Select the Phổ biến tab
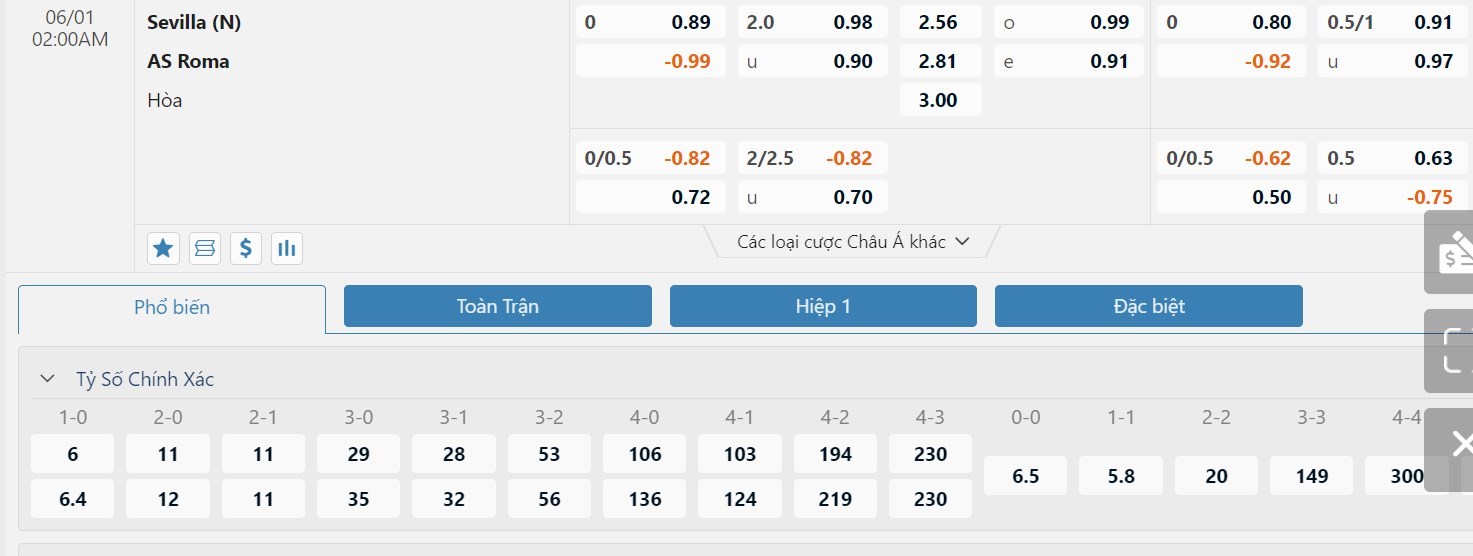Screen dimensions: 1473x556 (172, 308)
